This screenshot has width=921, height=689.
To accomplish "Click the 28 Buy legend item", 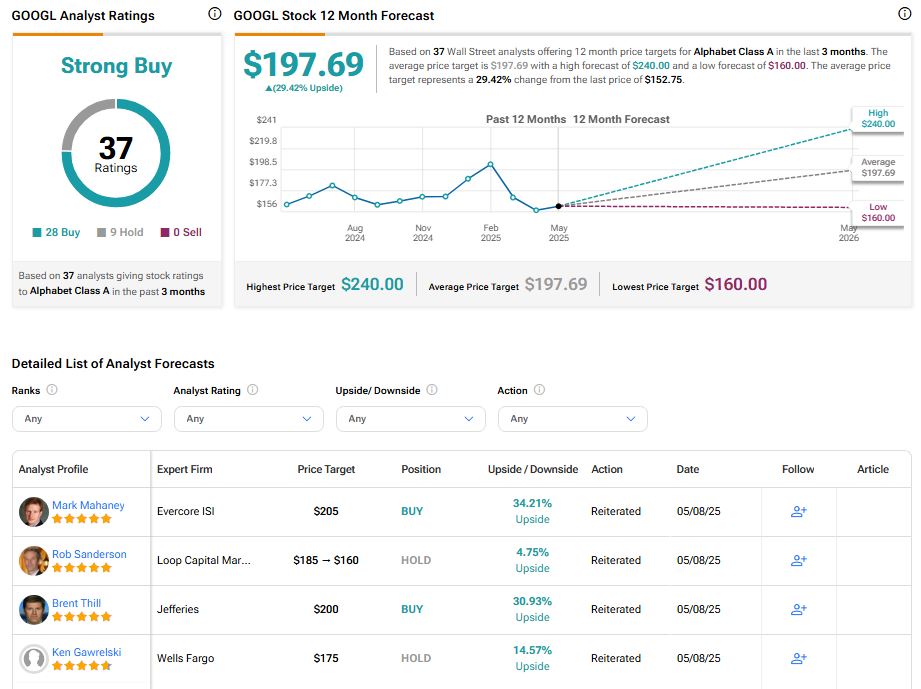I will [x=56, y=232].
